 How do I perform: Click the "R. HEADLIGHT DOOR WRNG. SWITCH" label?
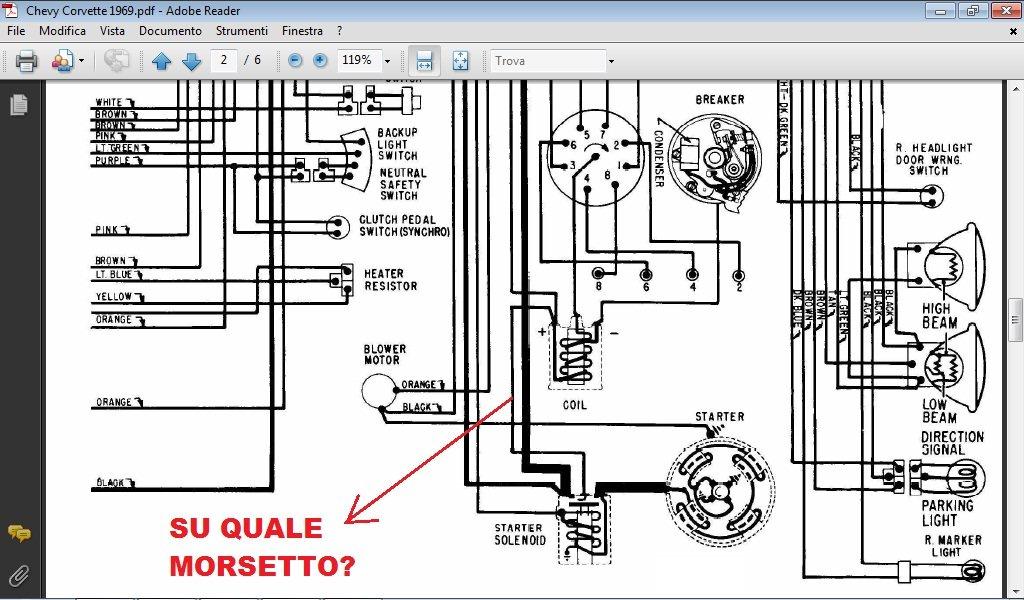click(934, 159)
